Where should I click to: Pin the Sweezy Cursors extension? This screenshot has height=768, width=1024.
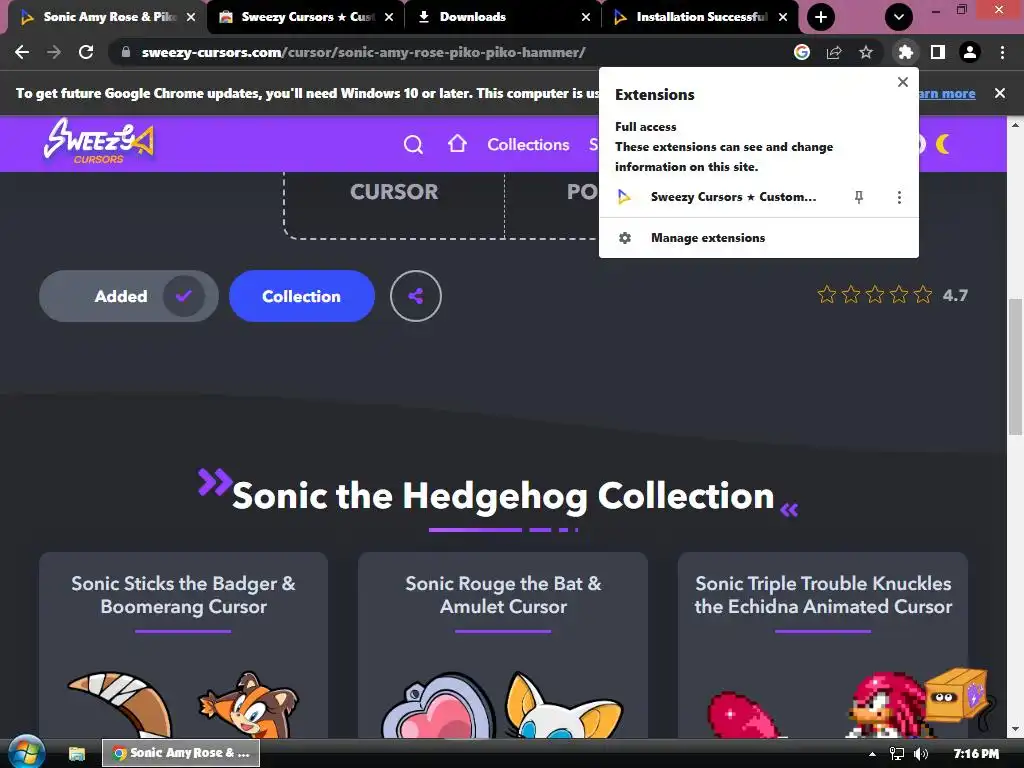[x=859, y=197]
